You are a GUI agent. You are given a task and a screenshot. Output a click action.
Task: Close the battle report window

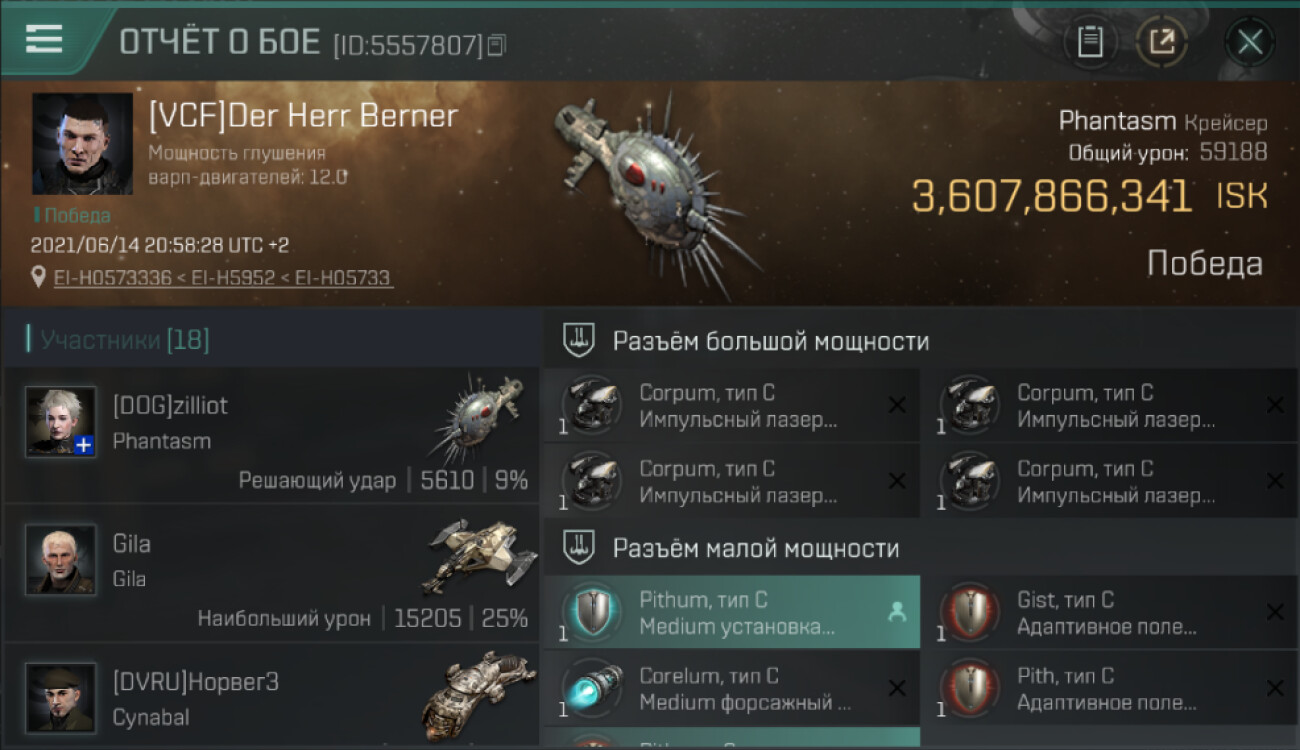pyautogui.click(x=1250, y=42)
